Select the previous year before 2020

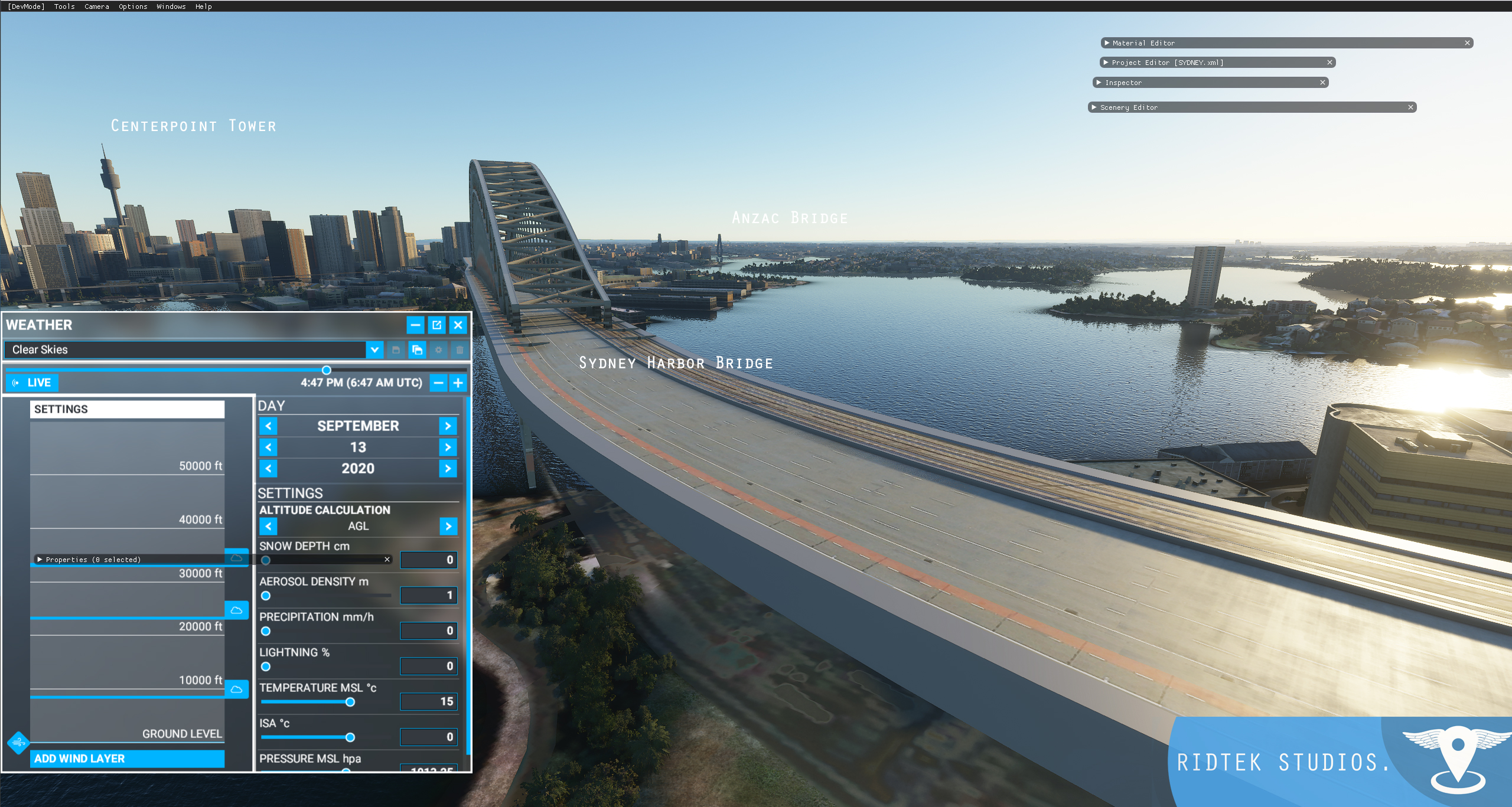click(268, 468)
